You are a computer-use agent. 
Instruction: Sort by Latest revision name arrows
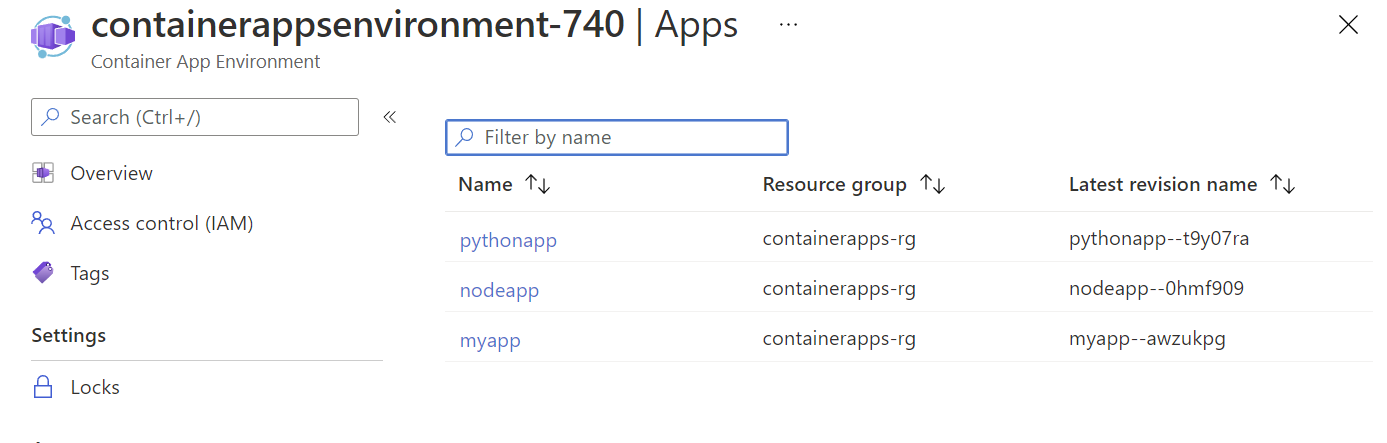click(1283, 184)
